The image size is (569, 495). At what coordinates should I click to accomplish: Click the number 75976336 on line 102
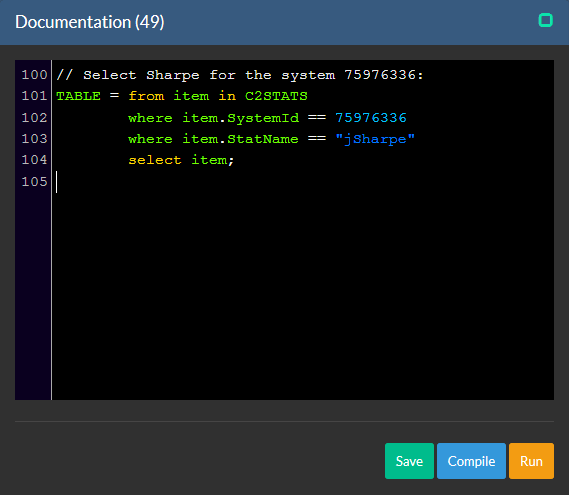[x=371, y=118]
